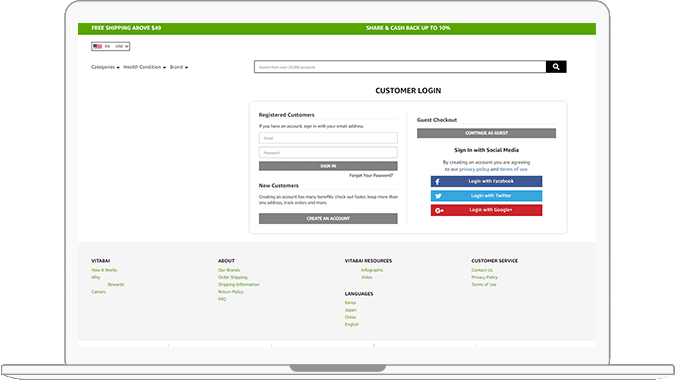Click Free Shipping Above $49 banner text
This screenshot has width=675, height=380.
click(126, 28)
